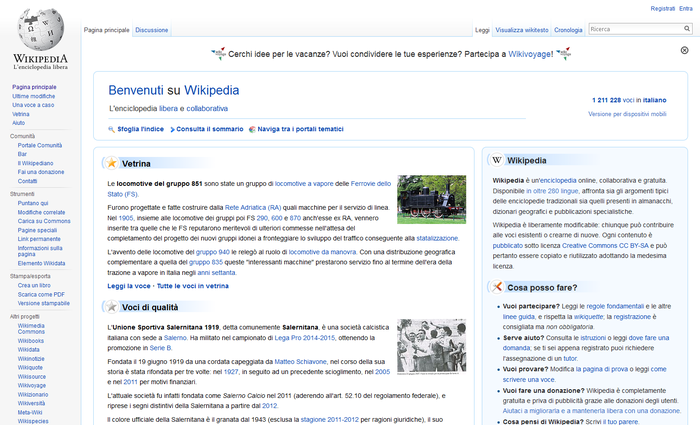
Task: Open the Salernitana black-and-white photo thumbnail
Action: point(432,345)
